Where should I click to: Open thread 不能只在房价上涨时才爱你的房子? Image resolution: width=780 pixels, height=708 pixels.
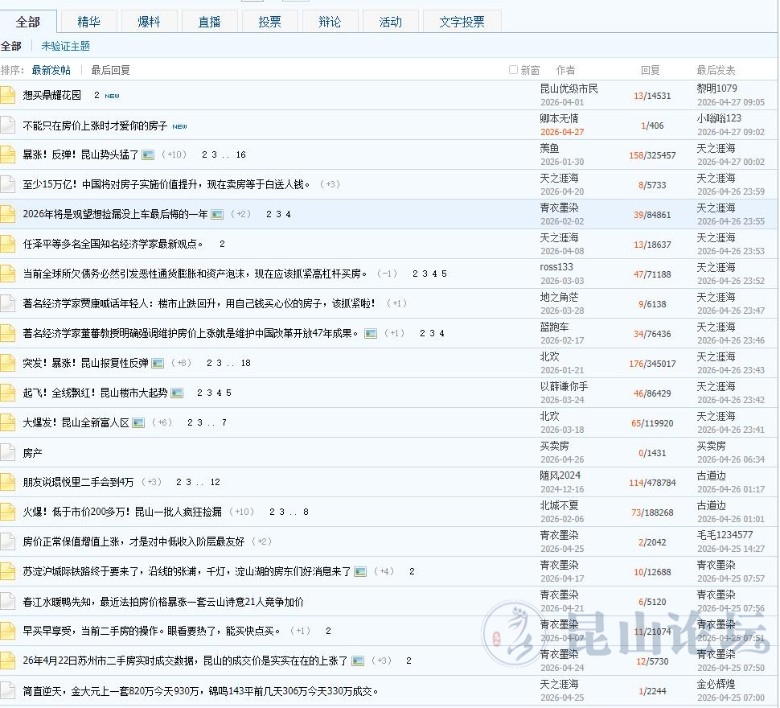click(95, 126)
